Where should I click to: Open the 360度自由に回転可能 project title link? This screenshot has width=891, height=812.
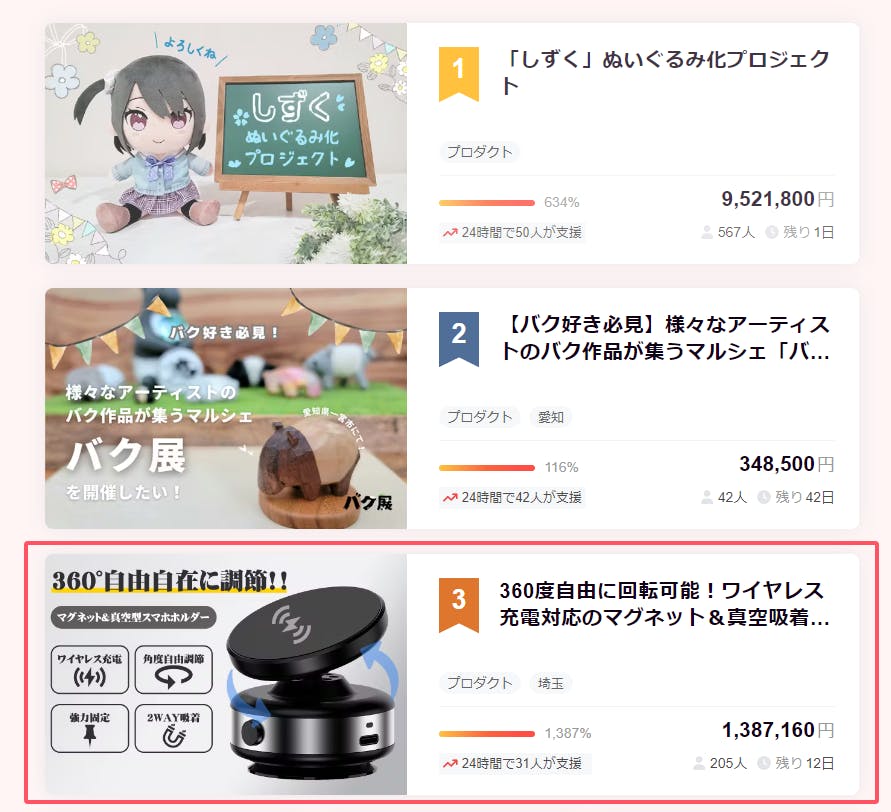pyautogui.click(x=665, y=604)
